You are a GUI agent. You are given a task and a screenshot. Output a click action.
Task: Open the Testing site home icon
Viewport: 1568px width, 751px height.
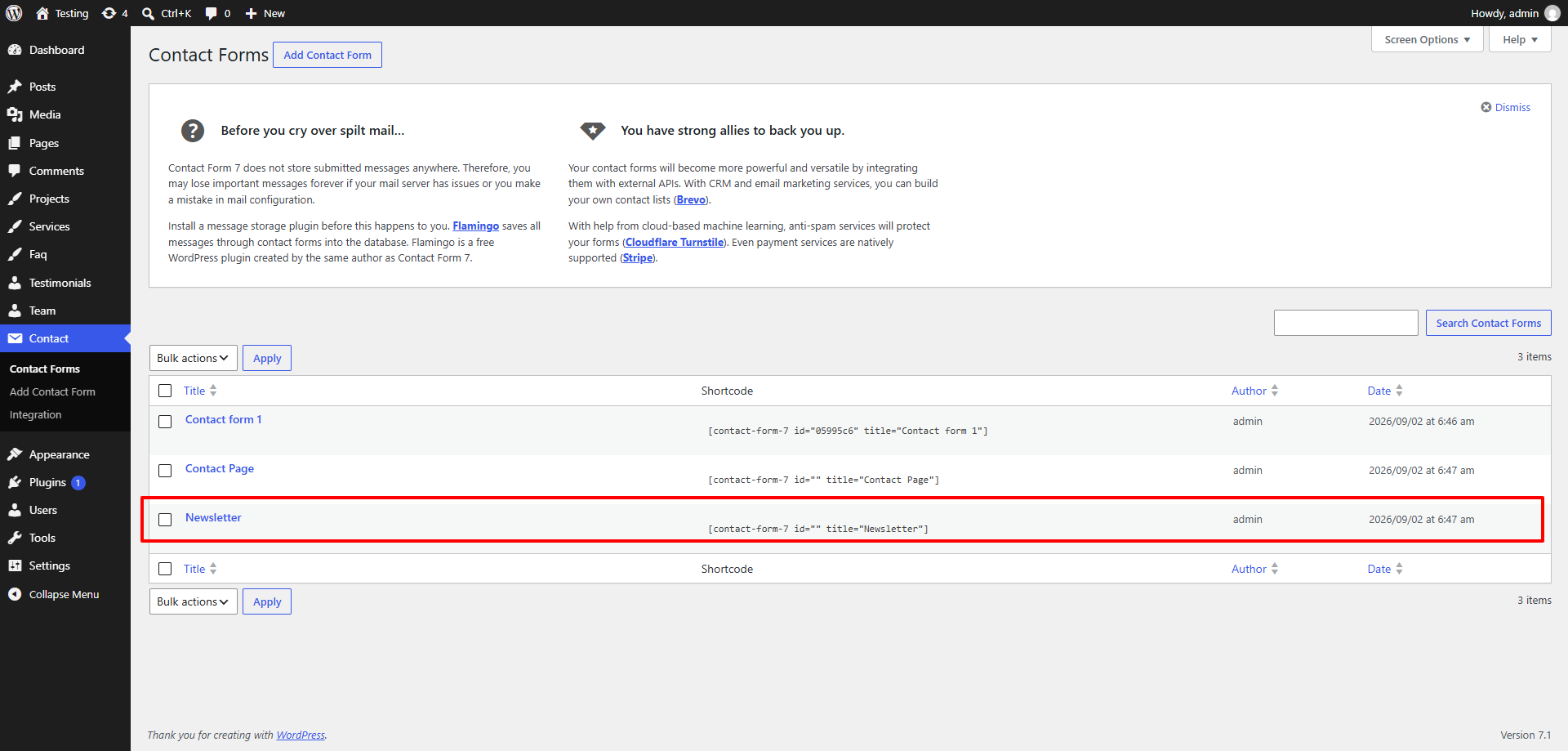pyautogui.click(x=42, y=13)
